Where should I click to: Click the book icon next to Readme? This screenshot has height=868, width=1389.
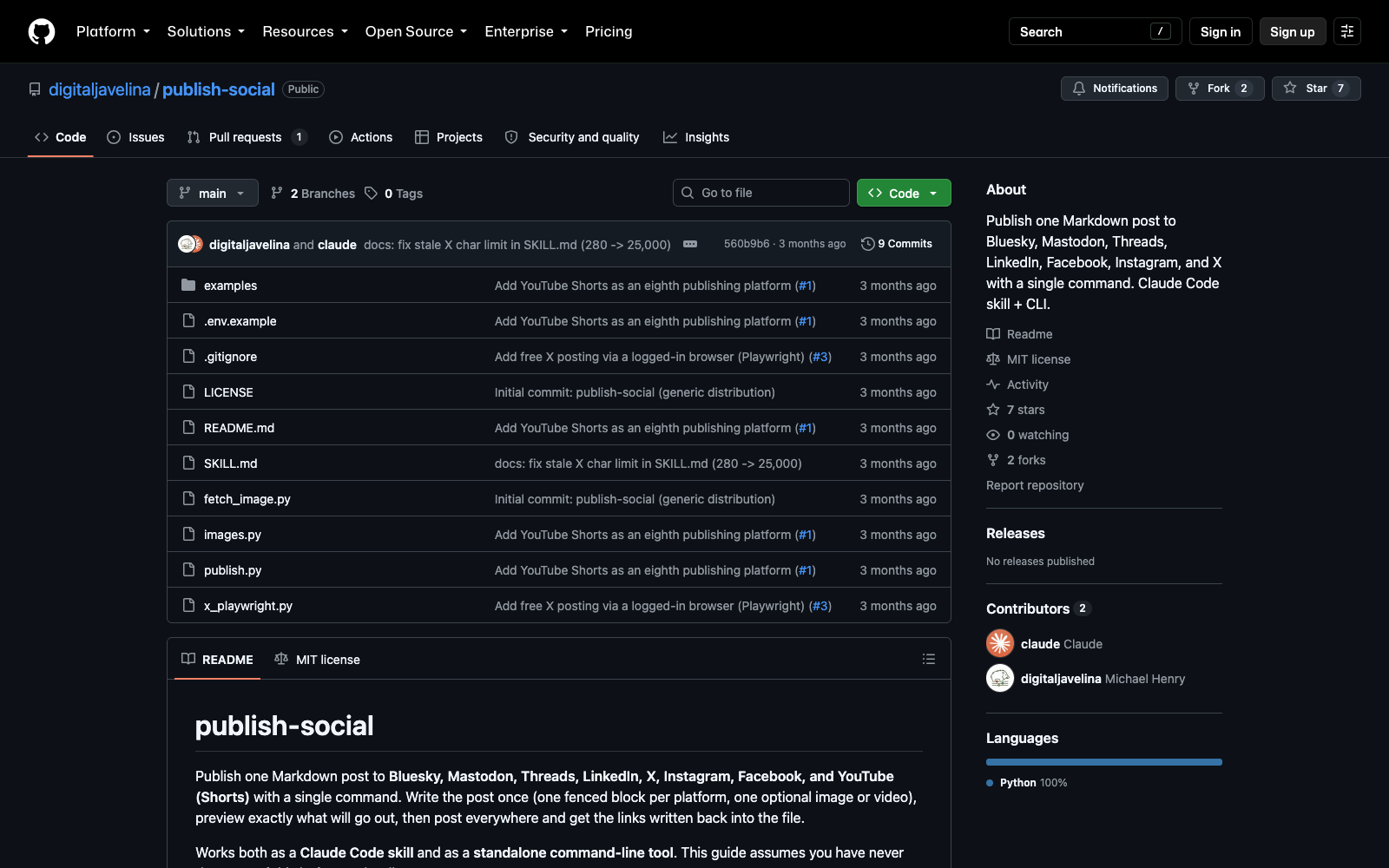993,334
